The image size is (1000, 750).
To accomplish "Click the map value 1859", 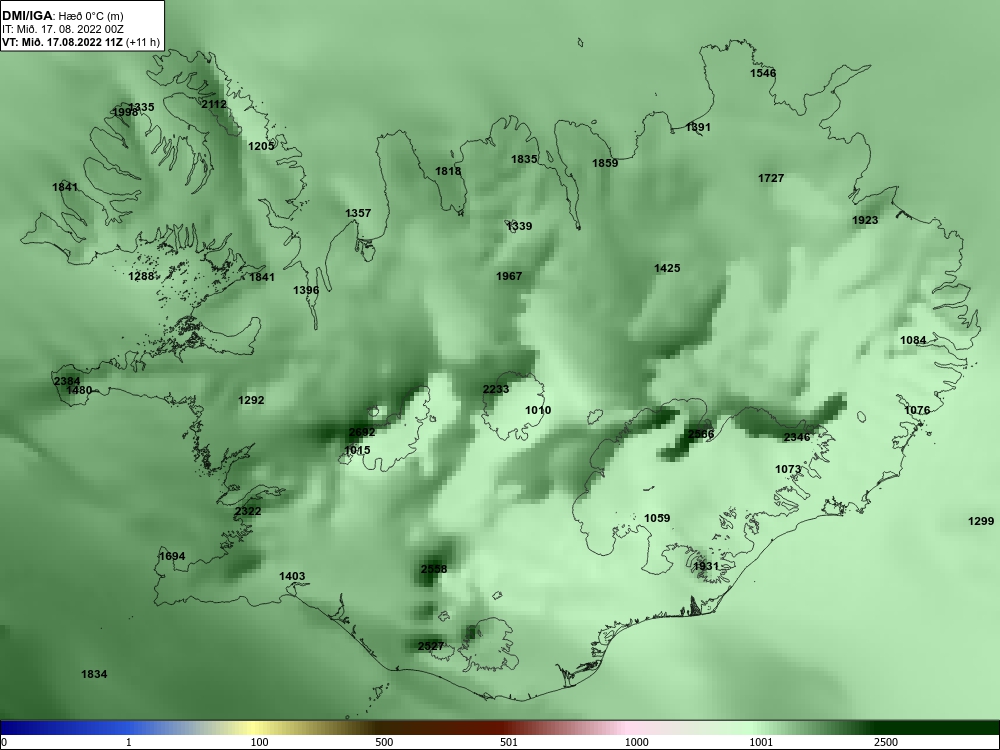I will point(605,163).
